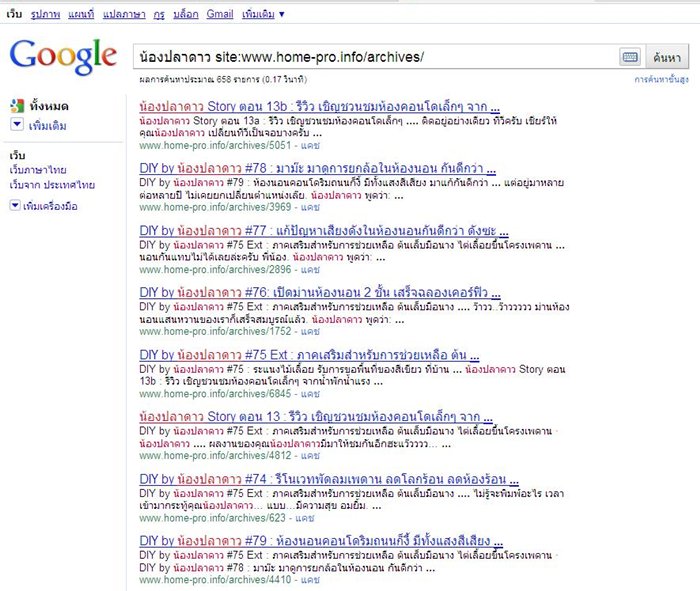The width and height of the screenshot is (700, 591).
Task: Open result น้องปลาดาว Story ตอน 13b
Action: point(319,107)
